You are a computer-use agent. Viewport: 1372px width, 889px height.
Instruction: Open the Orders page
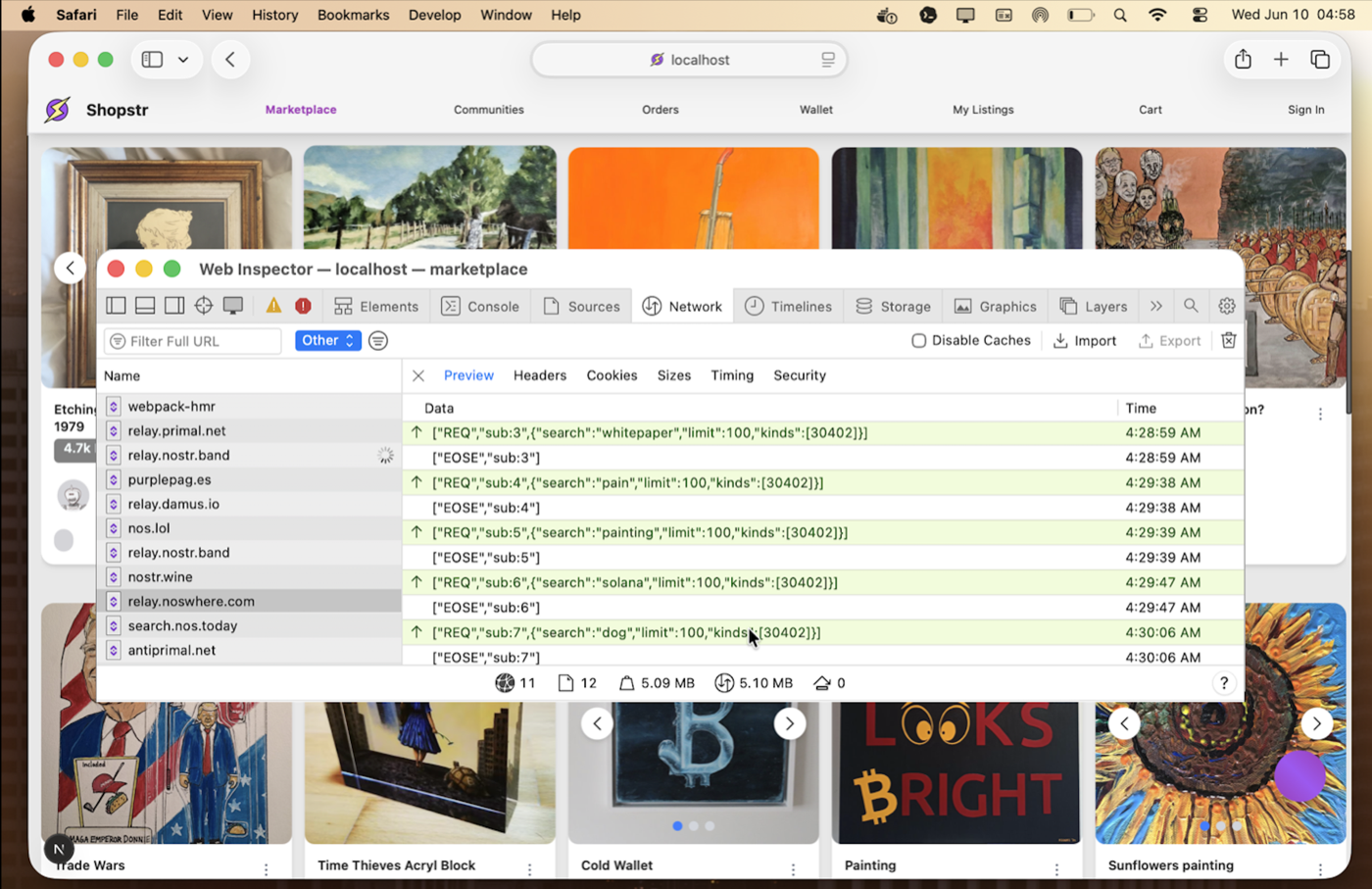(x=661, y=110)
